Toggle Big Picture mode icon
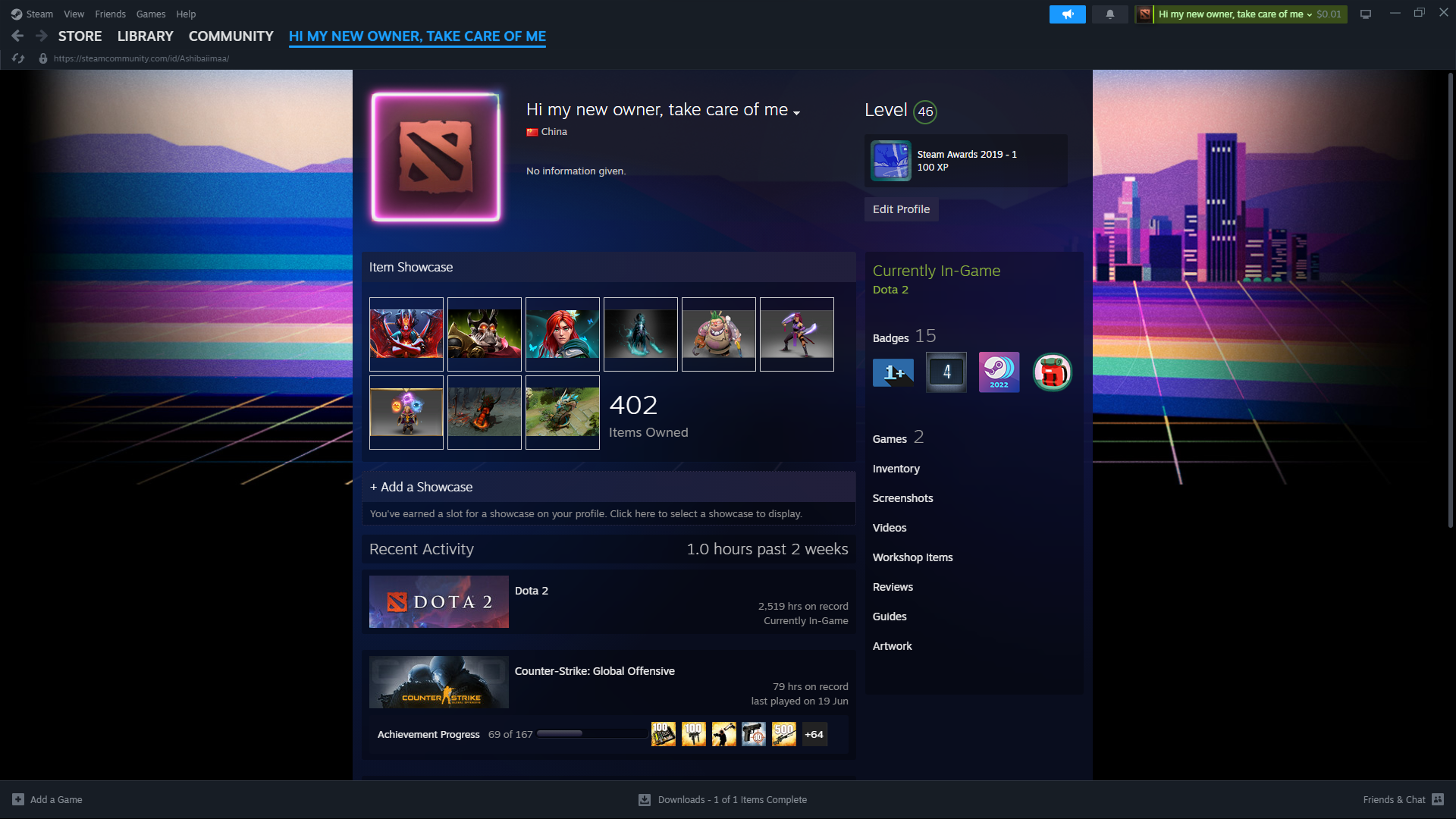1456x819 pixels. [x=1366, y=14]
